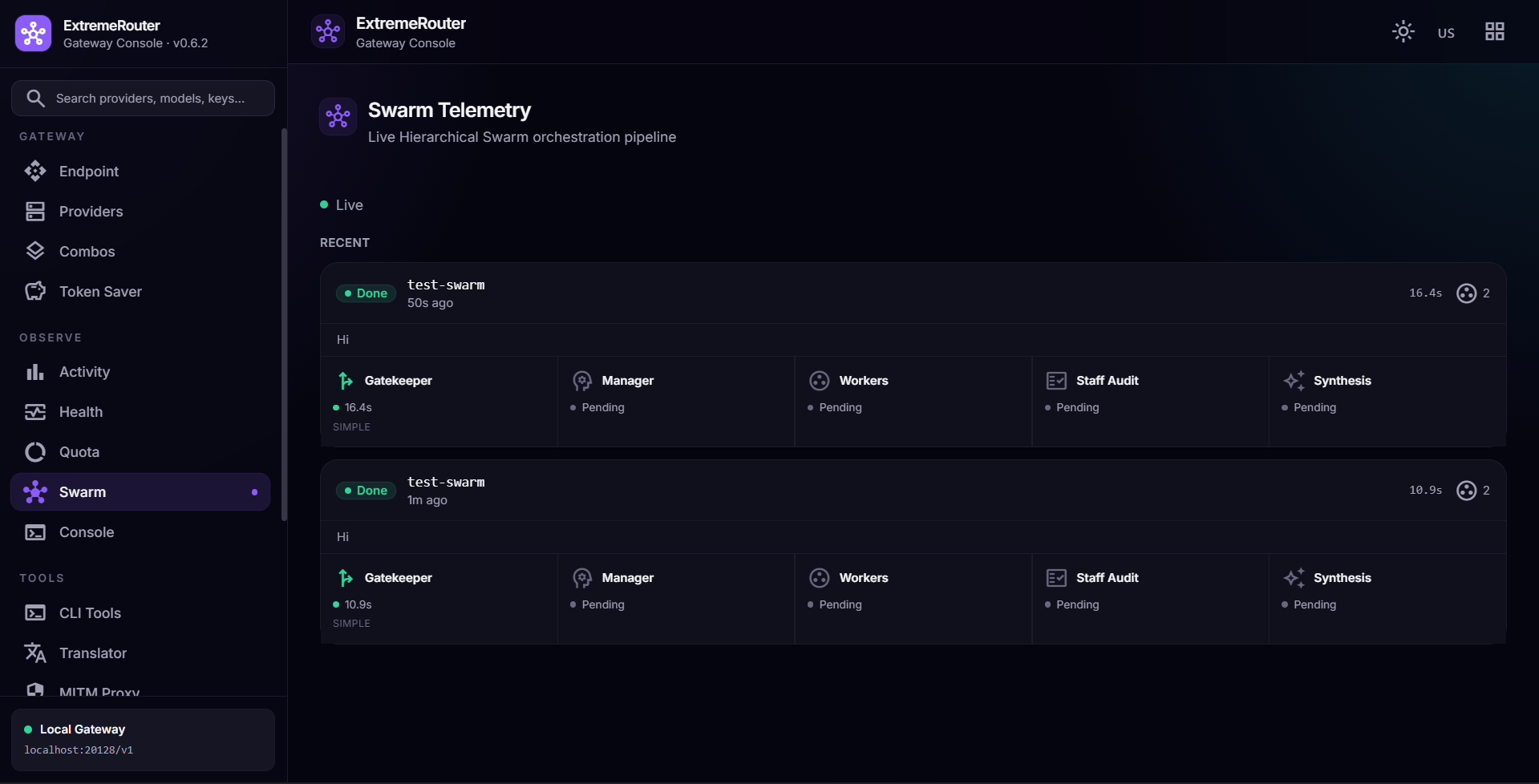Click the ExtremeRouter logo in the sidebar header
Viewport: 1539px width, 784px height.
click(x=33, y=34)
